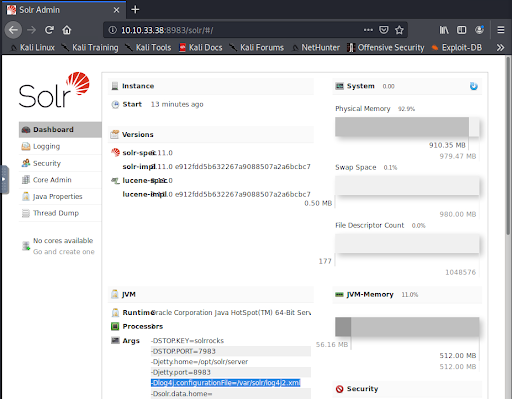Reload the Solr Admin page
This screenshot has width=512, height=399.
(x=49, y=30)
